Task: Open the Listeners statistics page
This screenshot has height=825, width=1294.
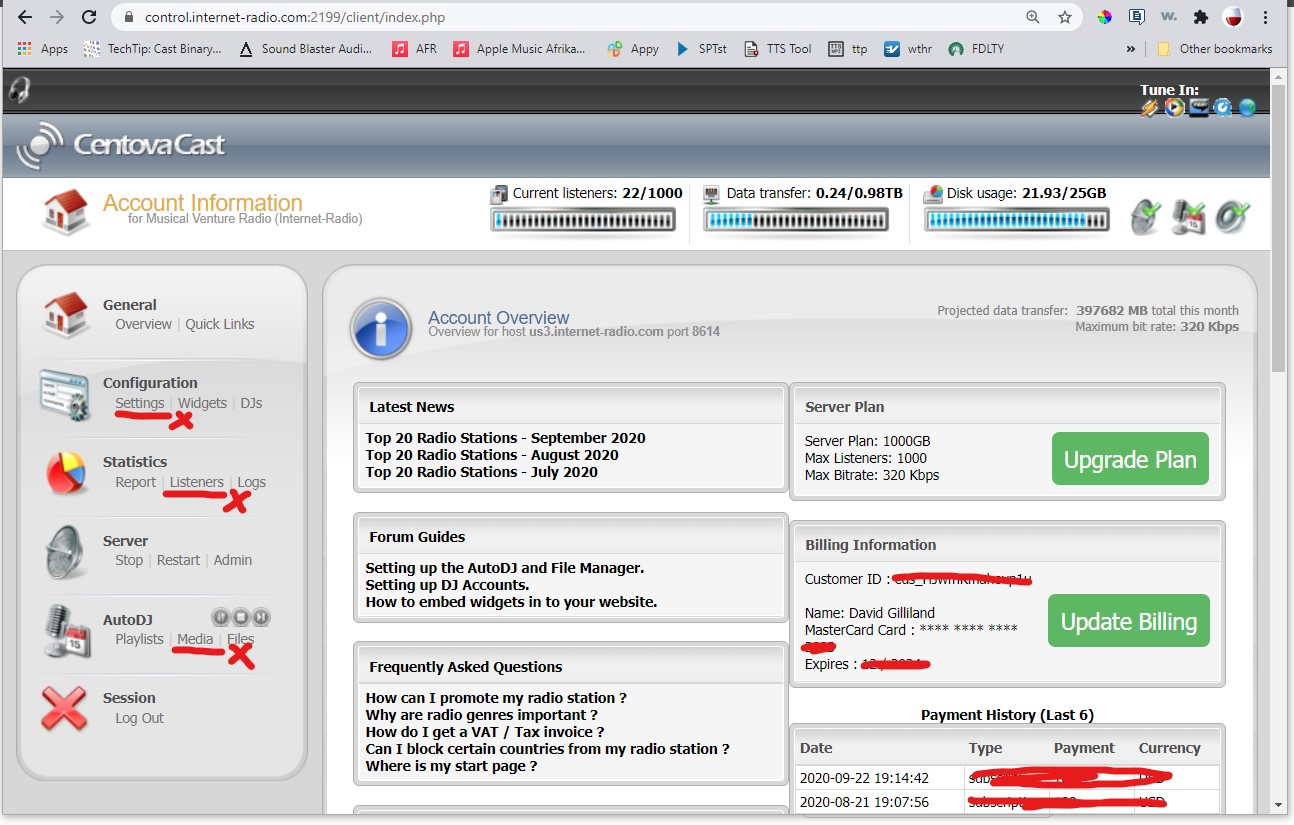Action: click(x=196, y=482)
